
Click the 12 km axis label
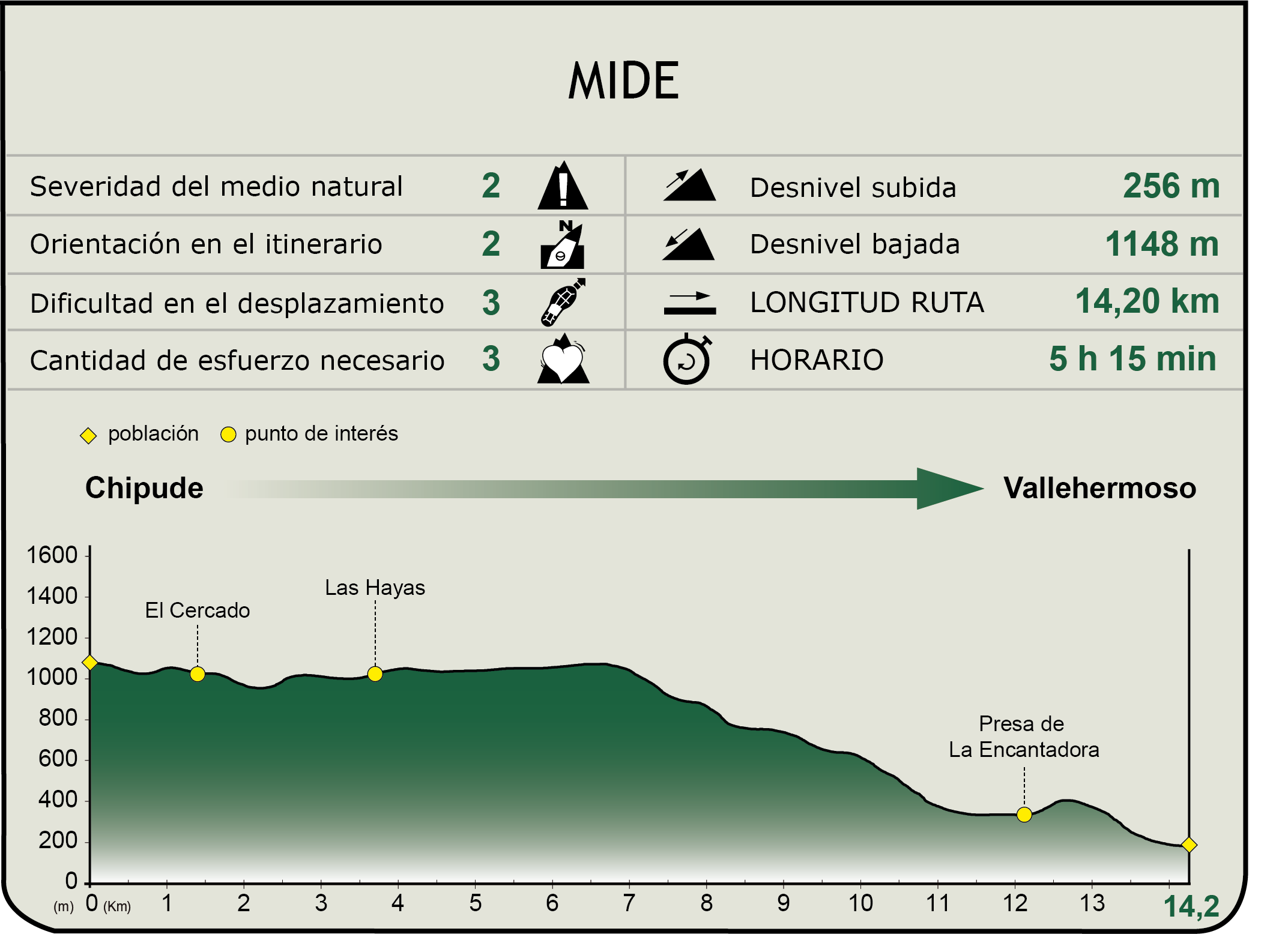coord(1015,903)
